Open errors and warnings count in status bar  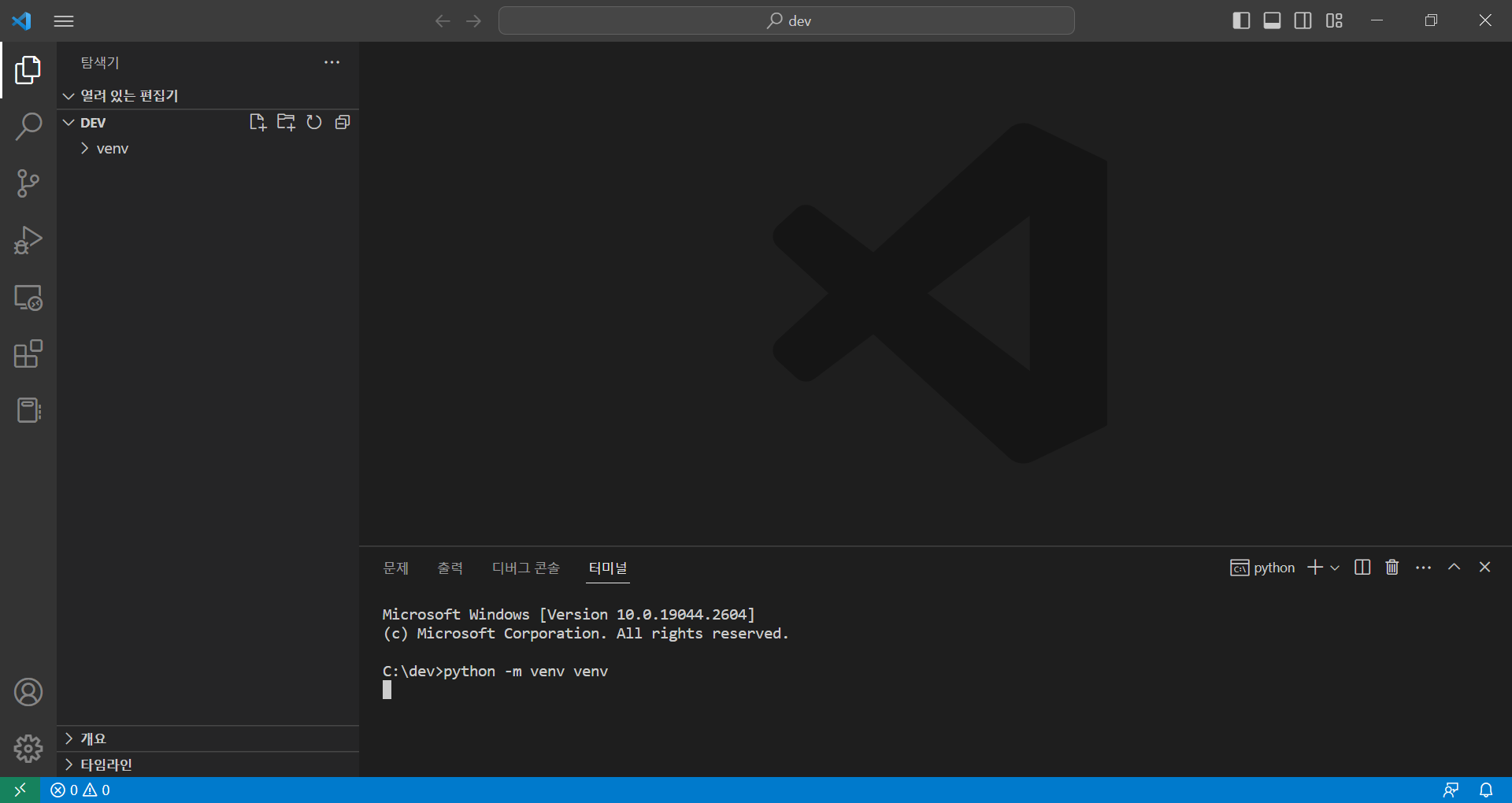click(80, 790)
